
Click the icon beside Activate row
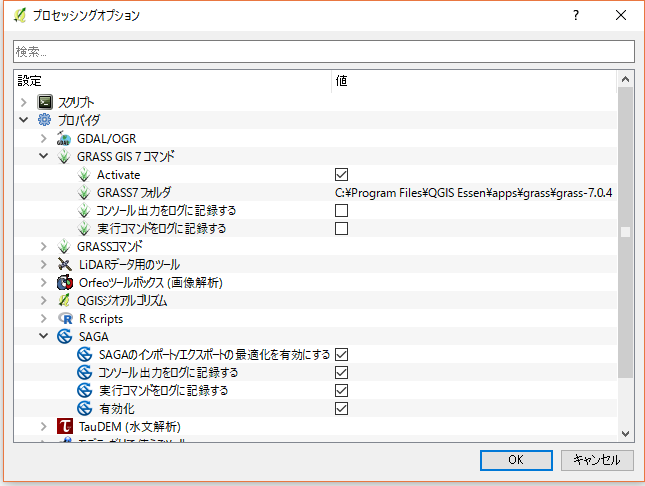tap(84, 174)
